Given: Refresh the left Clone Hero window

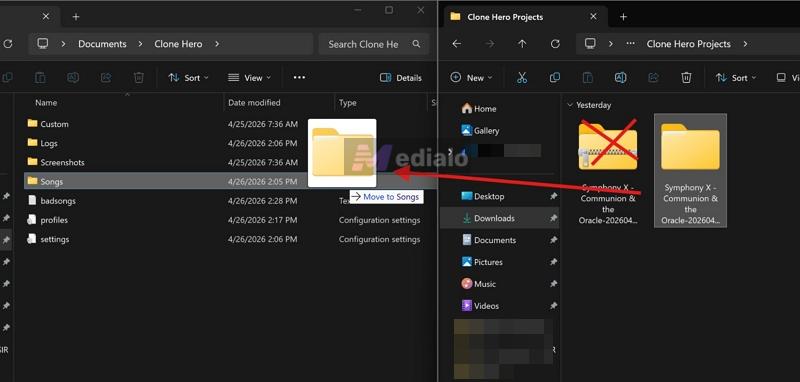Looking at the screenshot, I should 8,44.
